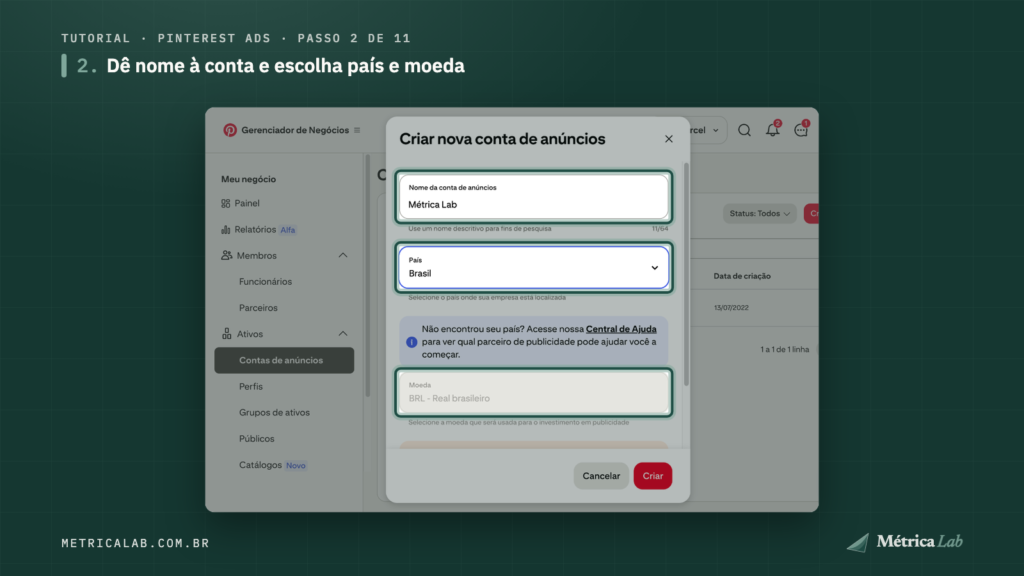Click the Nome da conta de anúncios field

(534, 197)
